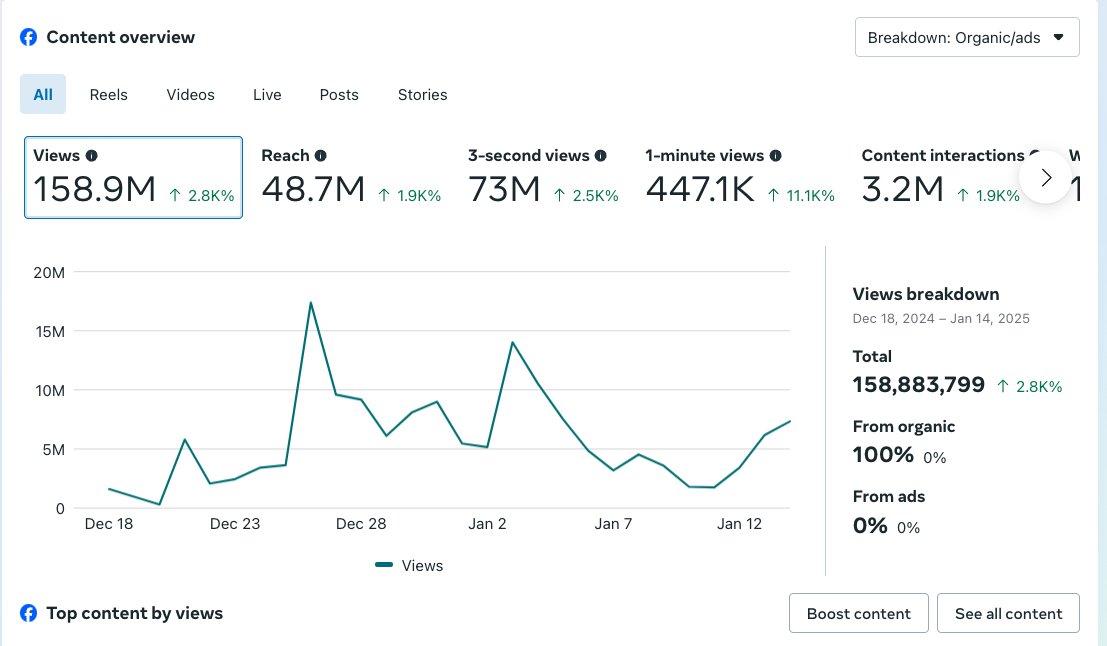Switch to the Stories tab
Image resolution: width=1107 pixels, height=646 pixels.
tap(422, 95)
